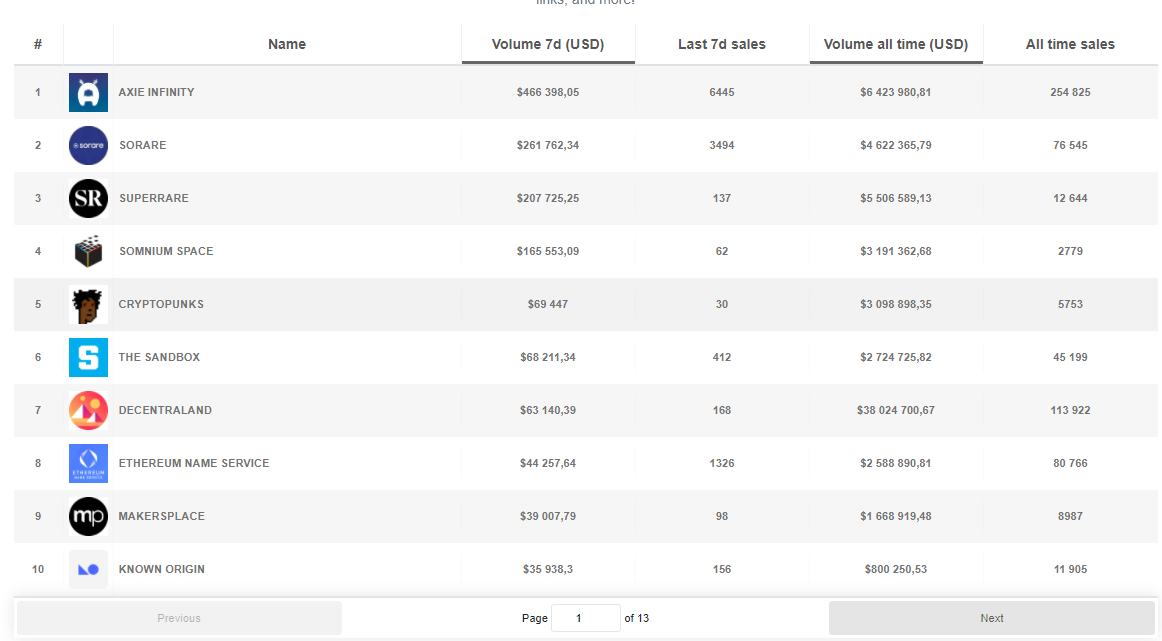Select the $69 447 volume cell

(x=548, y=304)
